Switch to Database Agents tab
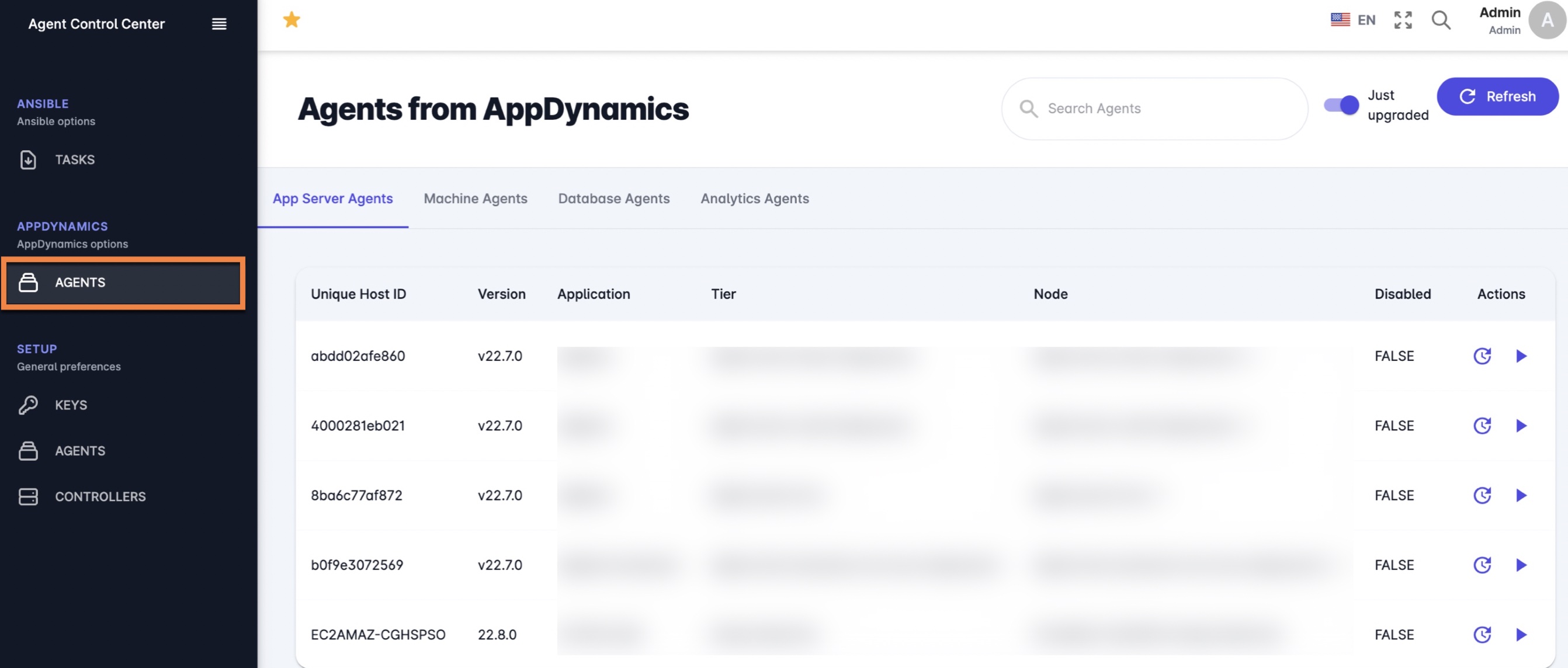1568x668 pixels. 613,199
